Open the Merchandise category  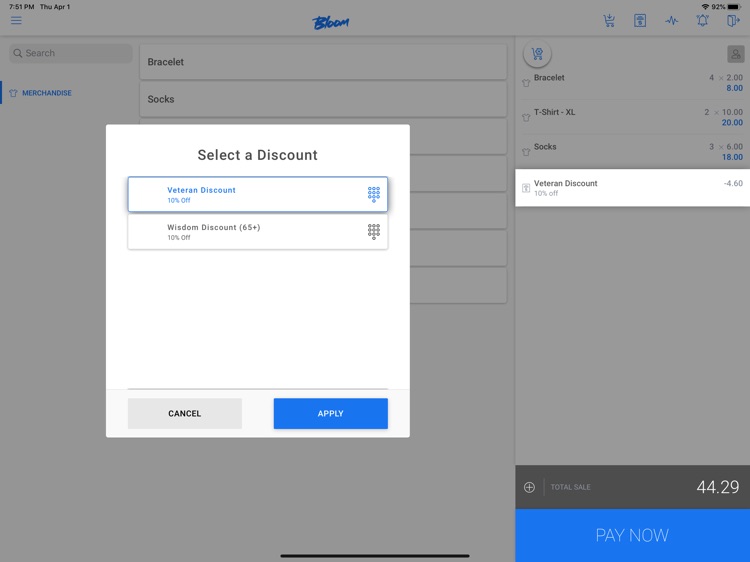[x=47, y=93]
